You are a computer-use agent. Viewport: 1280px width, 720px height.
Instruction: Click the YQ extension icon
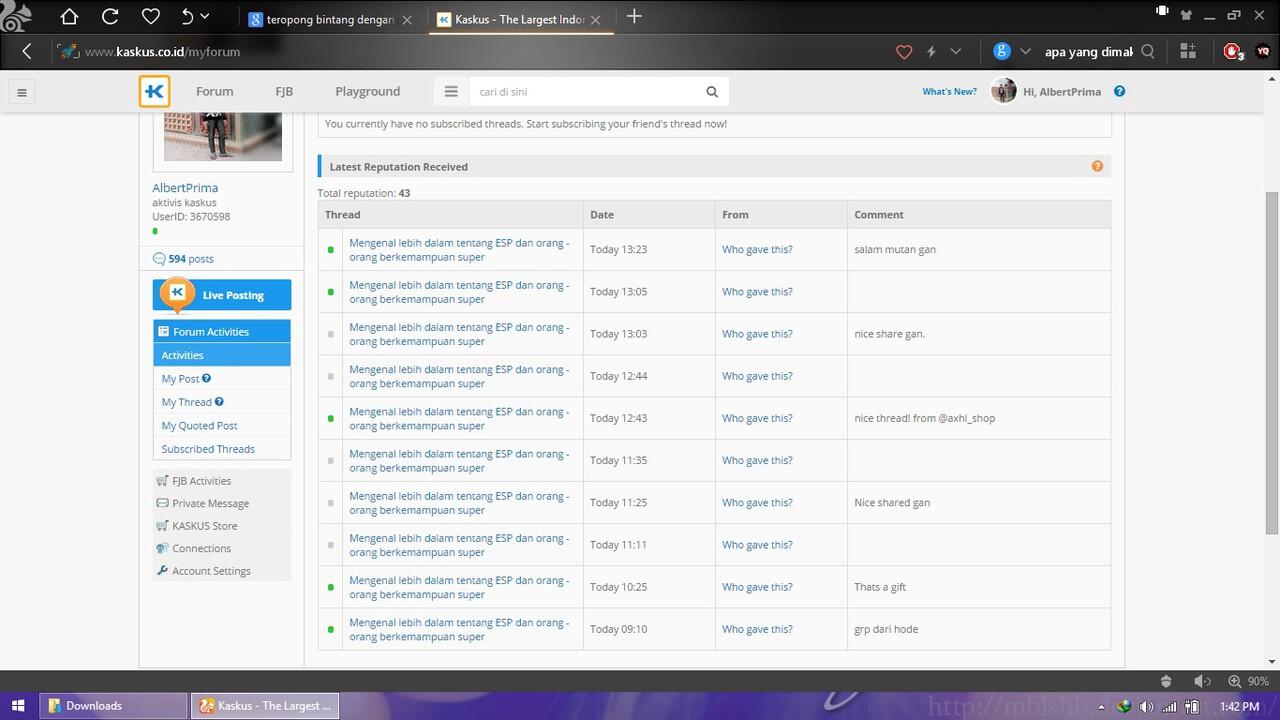[1264, 51]
